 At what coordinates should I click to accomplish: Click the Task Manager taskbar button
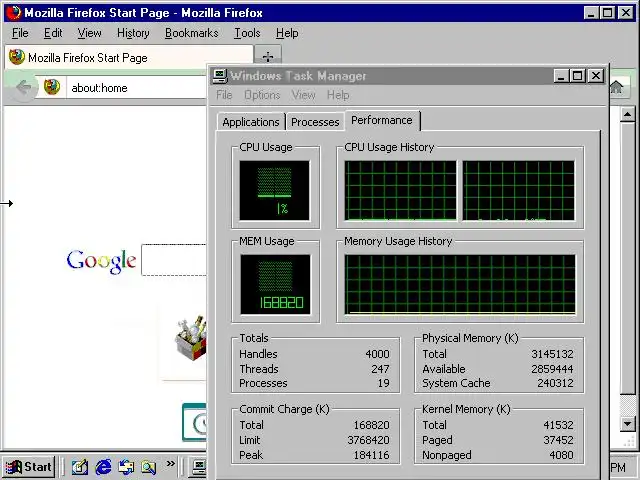tap(197, 467)
